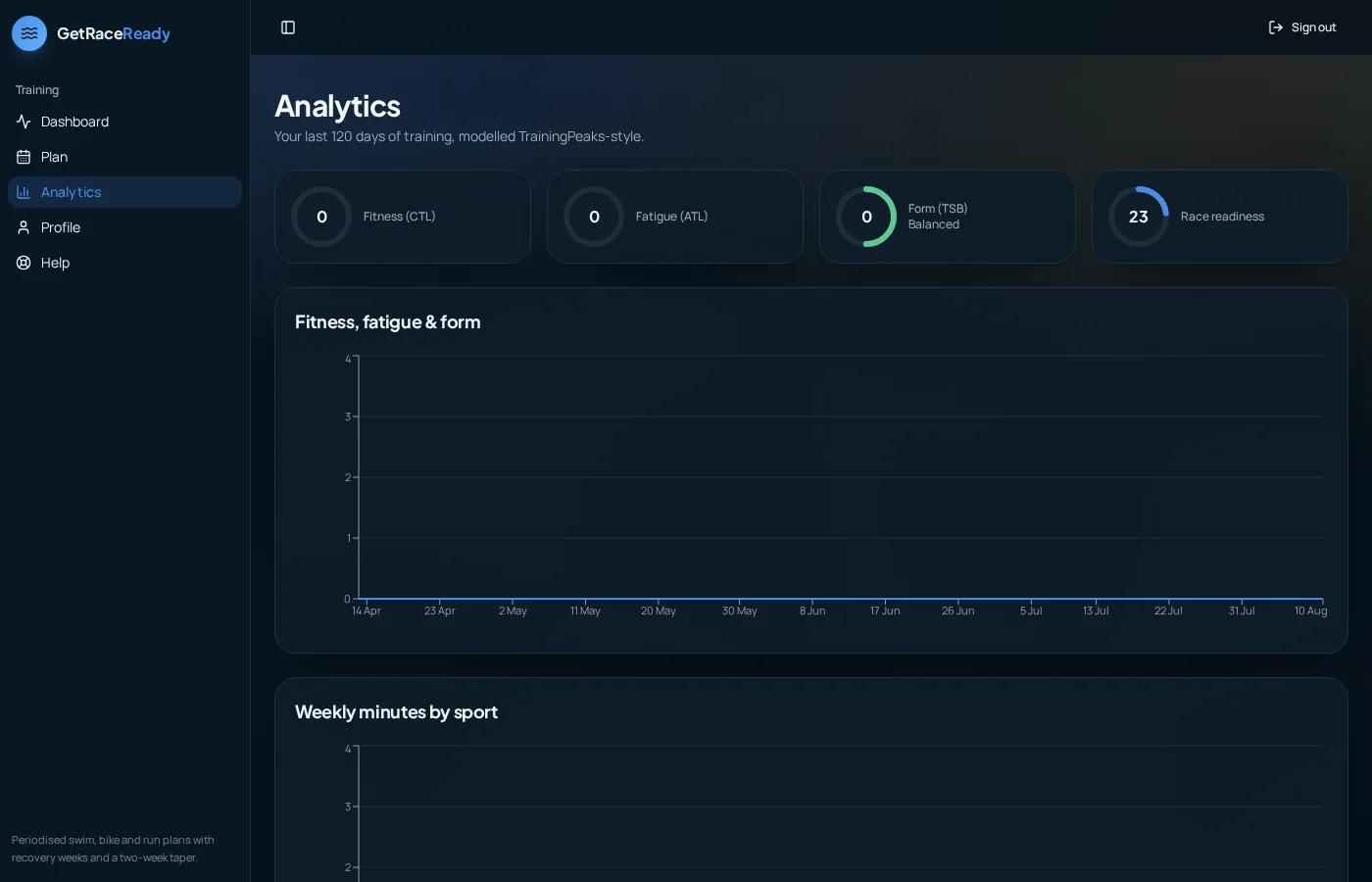Click the 31 Jul axis label

pyautogui.click(x=1242, y=611)
